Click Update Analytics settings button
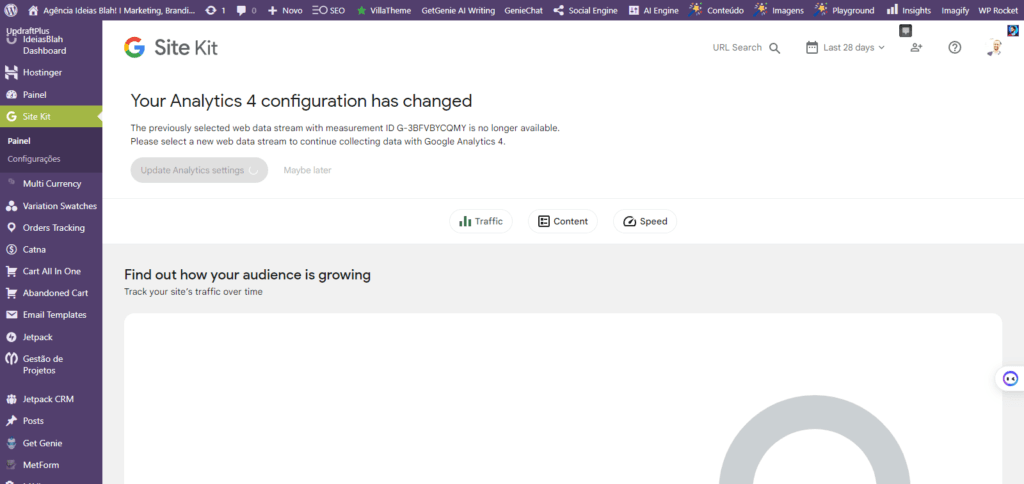This screenshot has height=484, width=1024. 199,170
